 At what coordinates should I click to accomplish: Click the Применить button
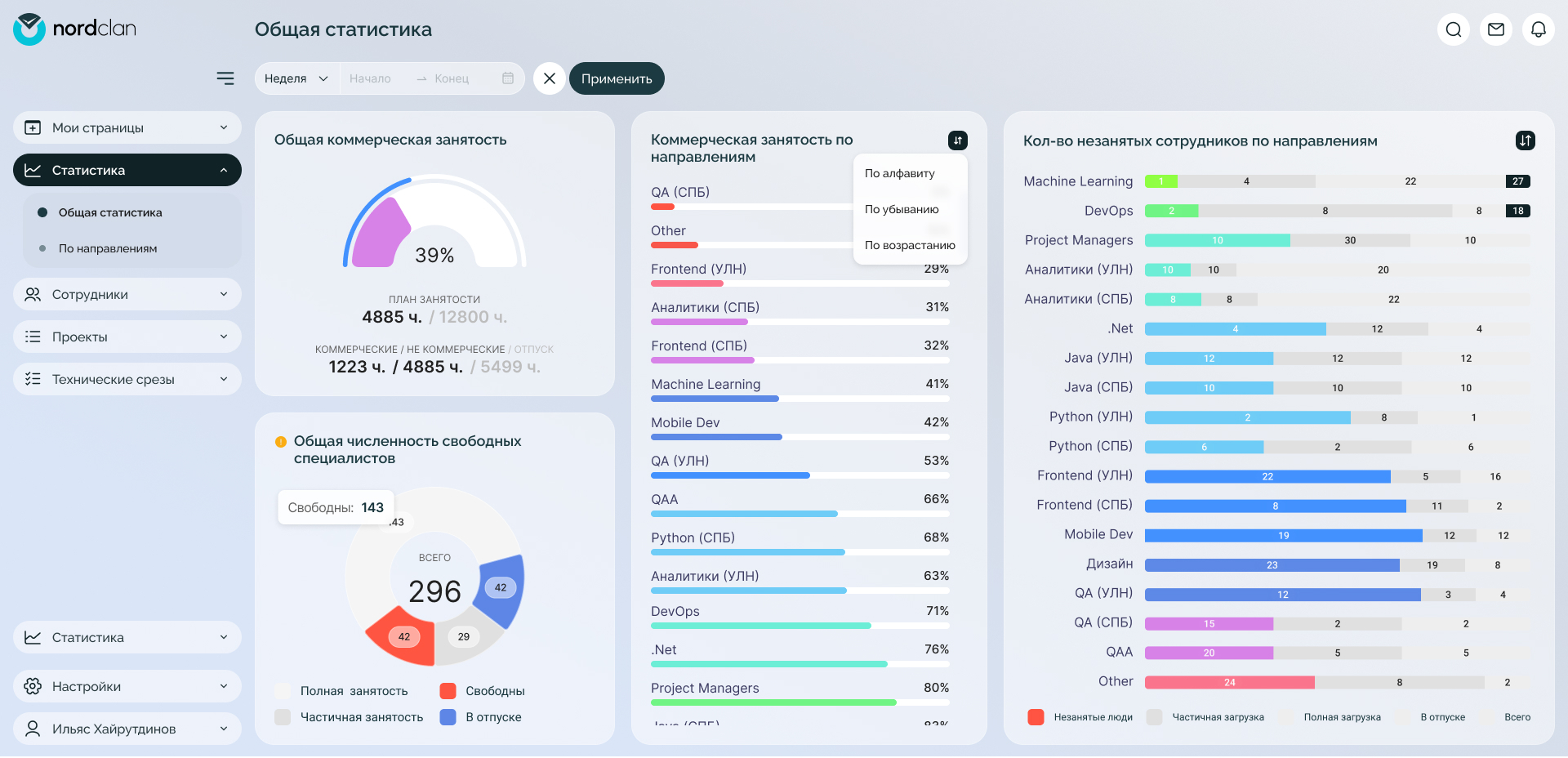(x=617, y=78)
